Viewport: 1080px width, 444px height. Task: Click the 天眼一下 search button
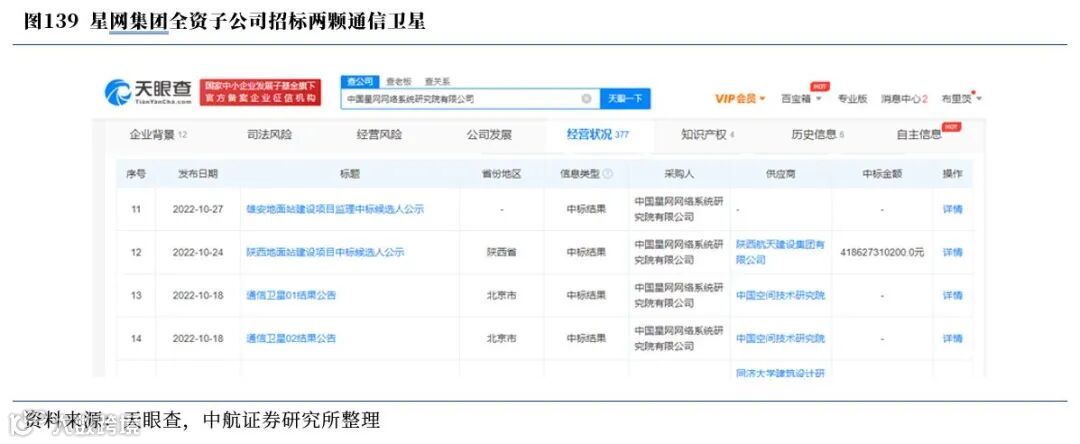pyautogui.click(x=625, y=99)
